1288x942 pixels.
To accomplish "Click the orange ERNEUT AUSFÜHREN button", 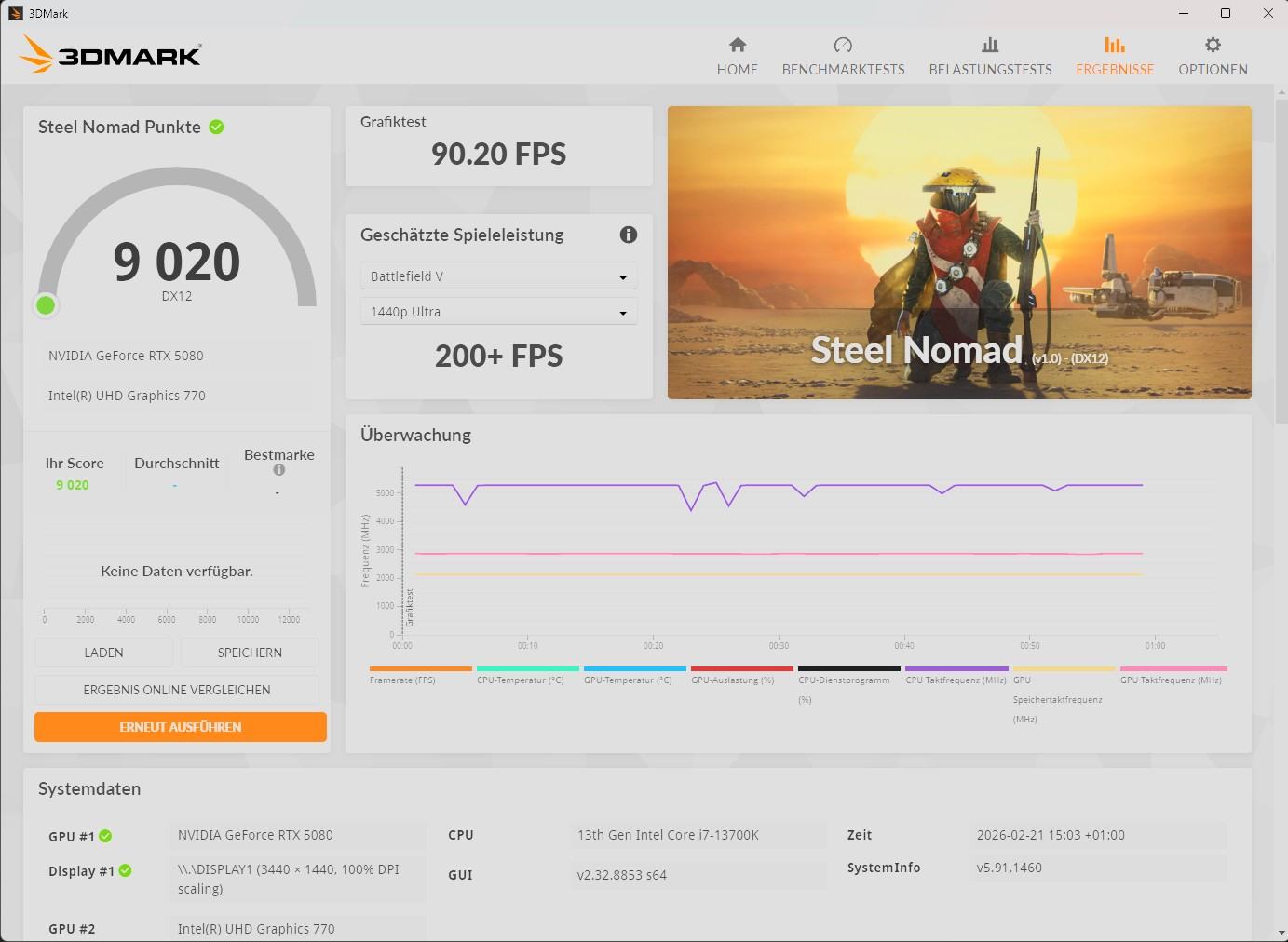I will tap(181, 727).
